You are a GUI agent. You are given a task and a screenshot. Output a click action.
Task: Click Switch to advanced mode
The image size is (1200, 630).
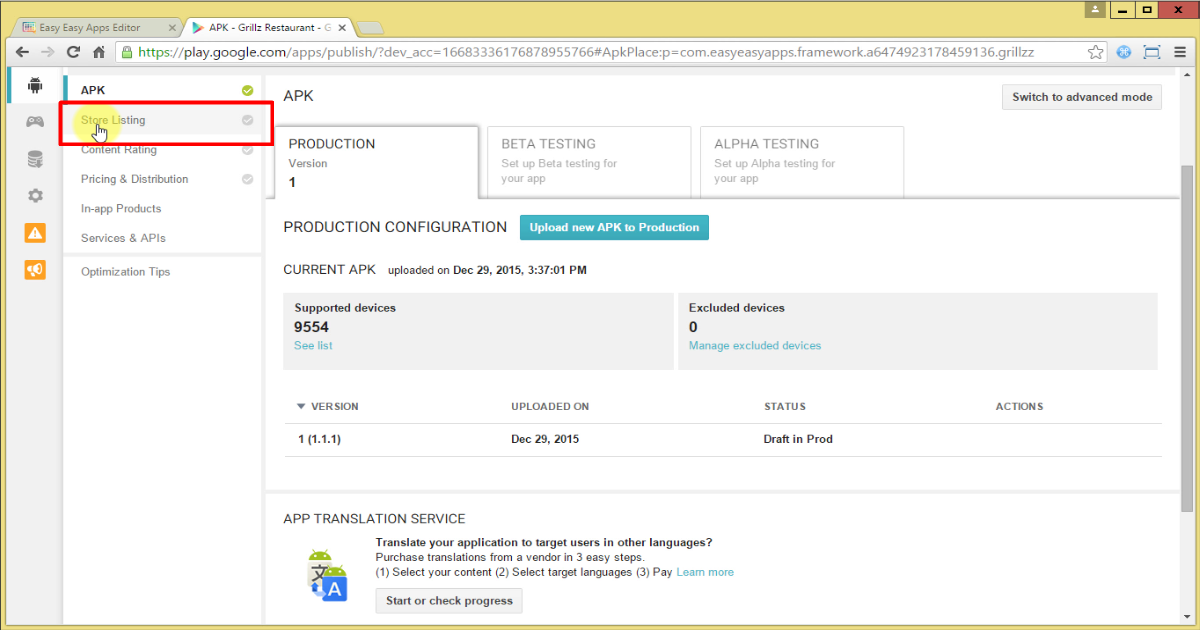point(1081,97)
